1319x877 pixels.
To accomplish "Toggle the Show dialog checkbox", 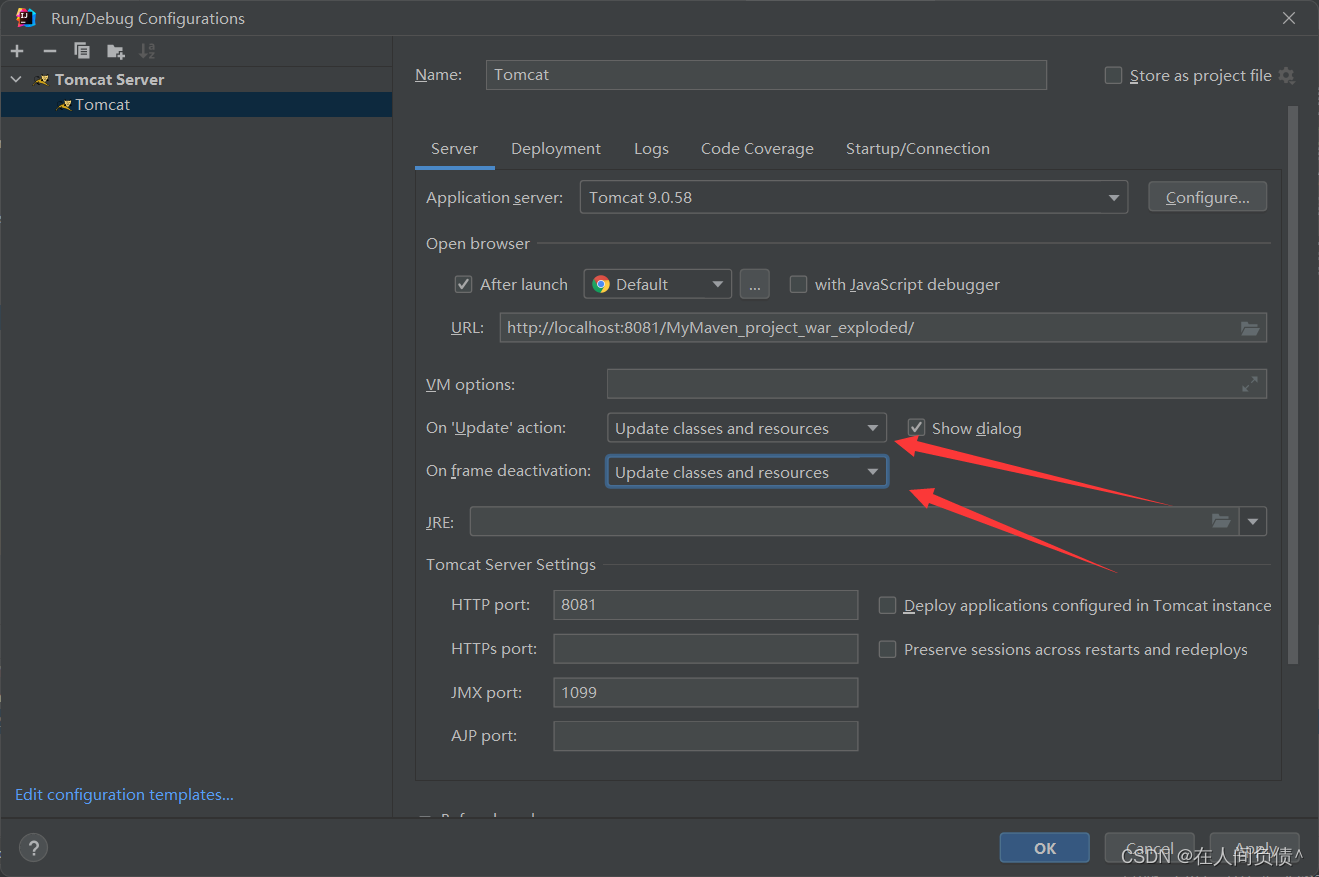I will (915, 428).
